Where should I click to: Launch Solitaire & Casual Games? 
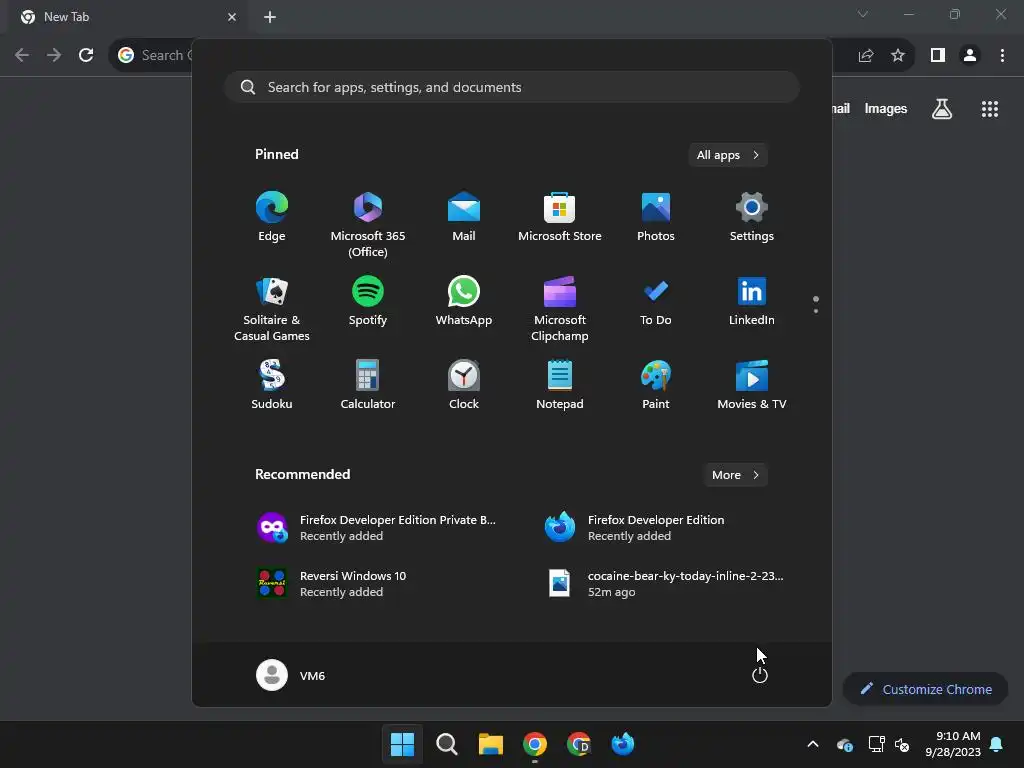click(272, 309)
